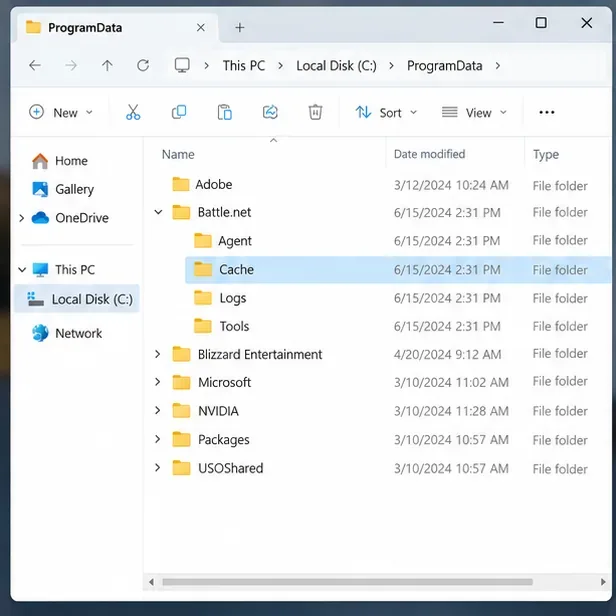Click the Blizzard Entertainment folder name
The image size is (616, 616).
260,354
